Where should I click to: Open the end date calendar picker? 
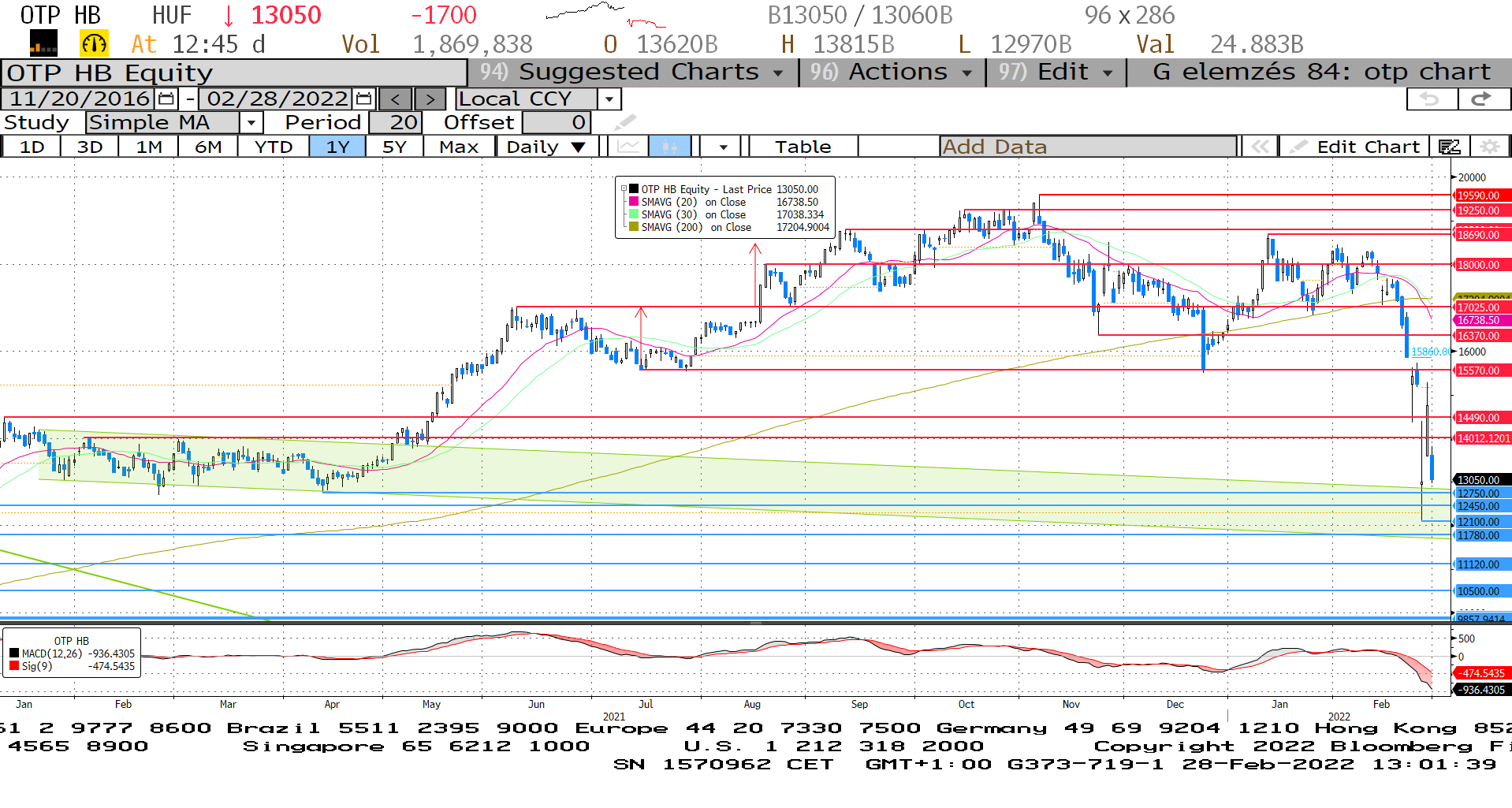tap(363, 99)
